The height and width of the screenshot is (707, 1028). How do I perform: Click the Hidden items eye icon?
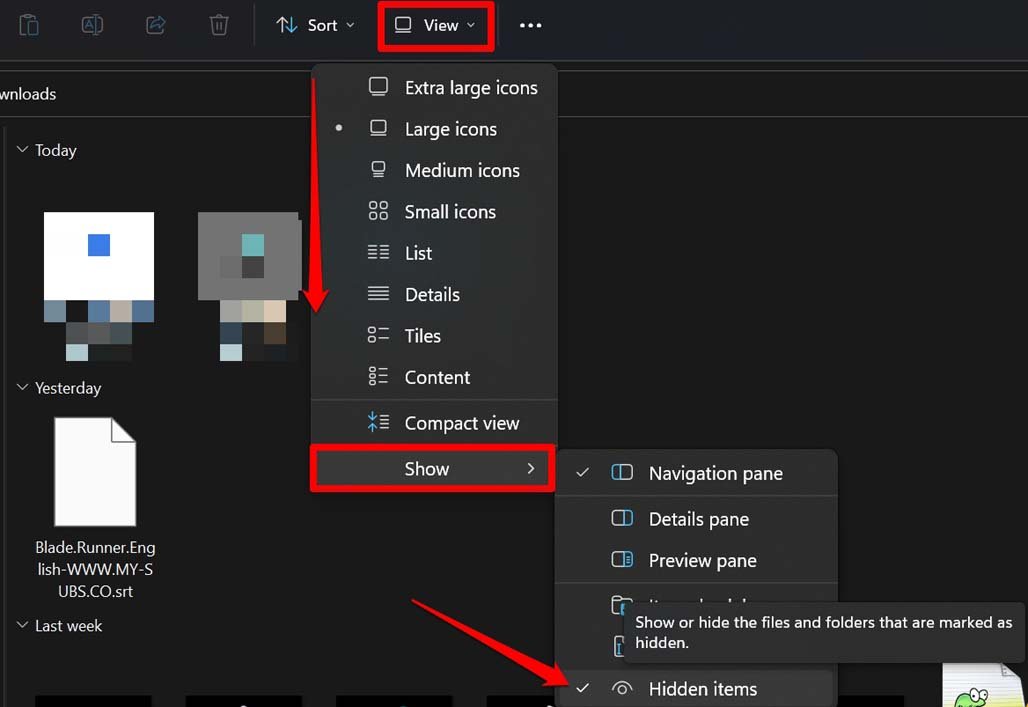tap(623, 689)
